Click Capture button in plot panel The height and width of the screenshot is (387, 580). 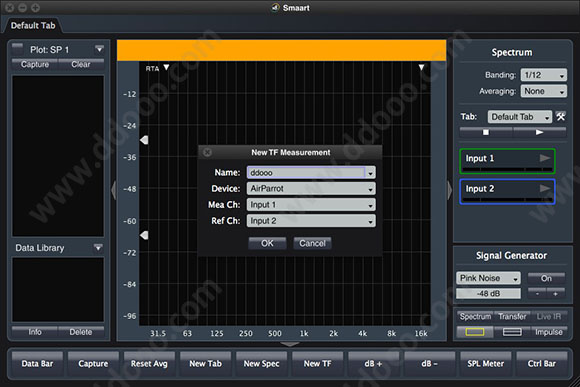[x=35, y=64]
